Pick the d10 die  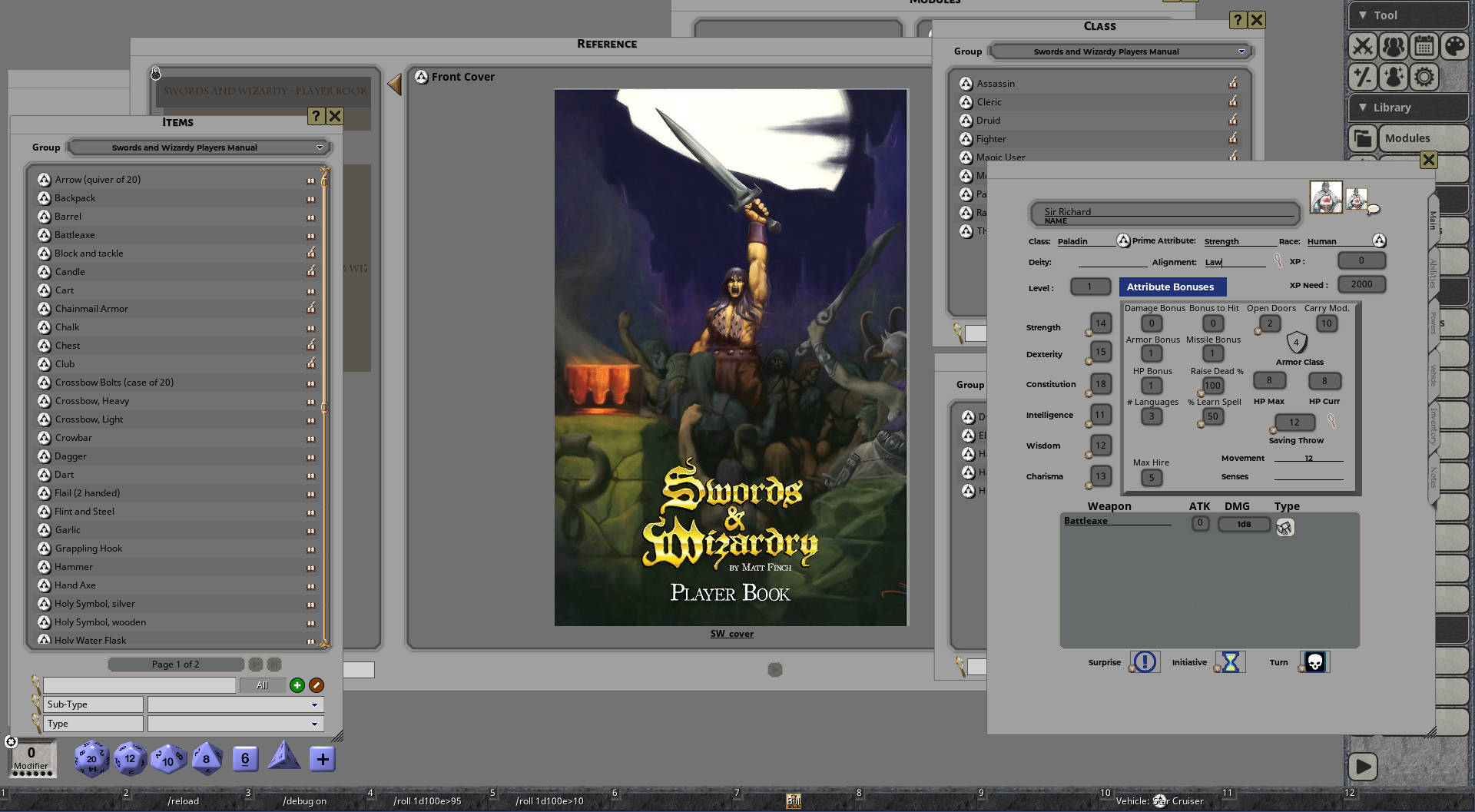point(168,760)
